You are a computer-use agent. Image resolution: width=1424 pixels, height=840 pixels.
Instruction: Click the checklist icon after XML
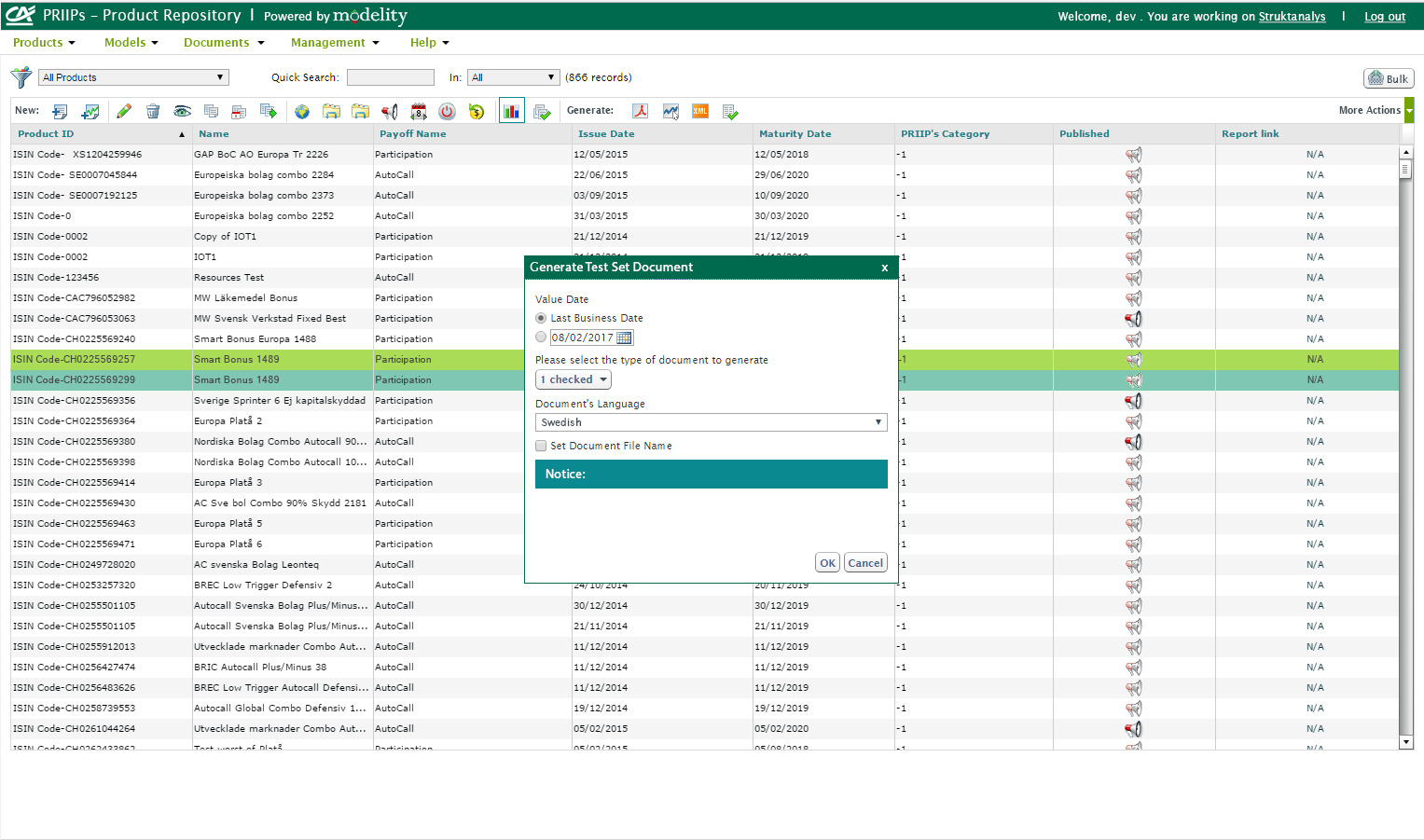tap(730, 112)
